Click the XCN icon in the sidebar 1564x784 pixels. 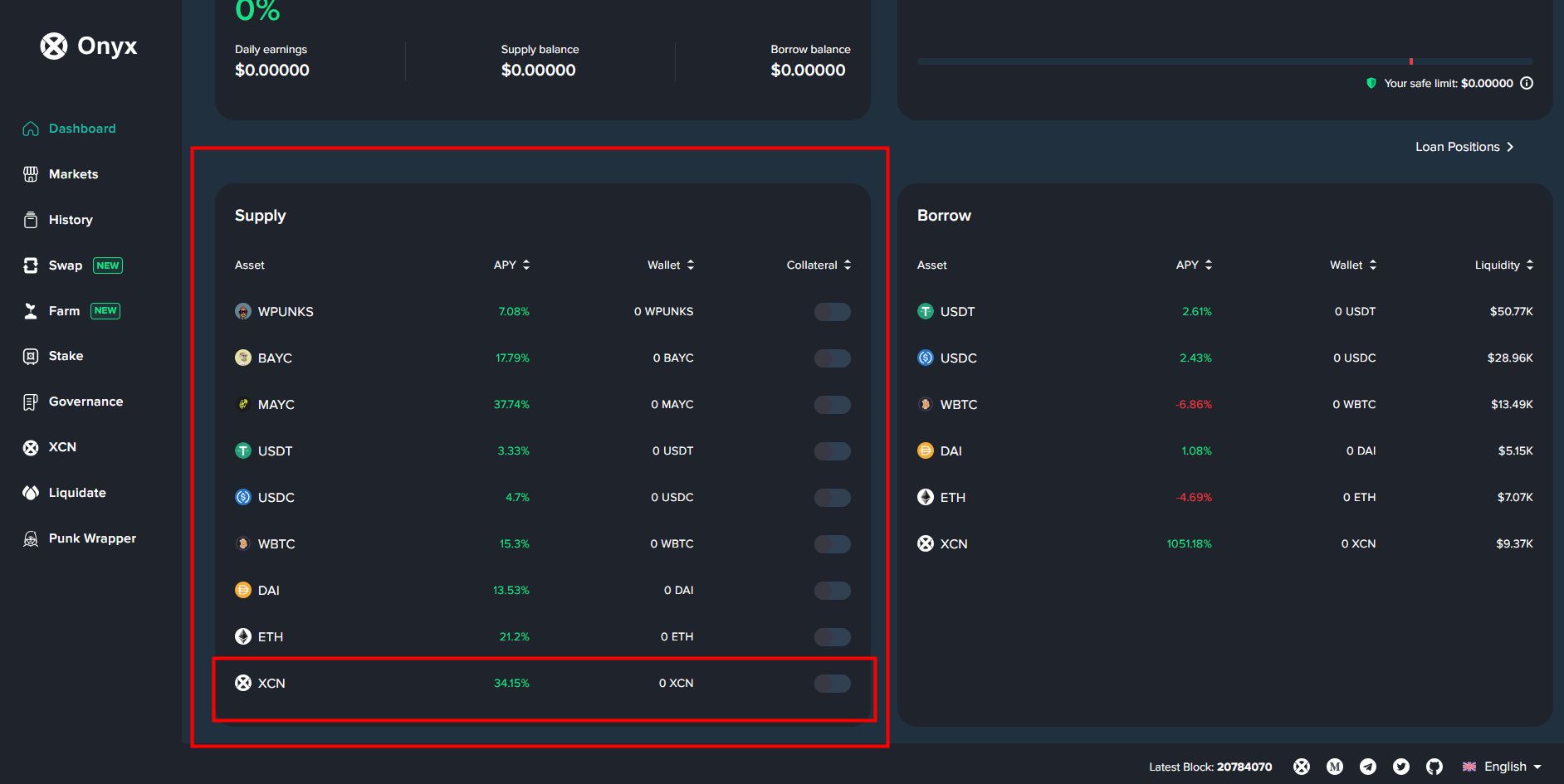coord(31,448)
